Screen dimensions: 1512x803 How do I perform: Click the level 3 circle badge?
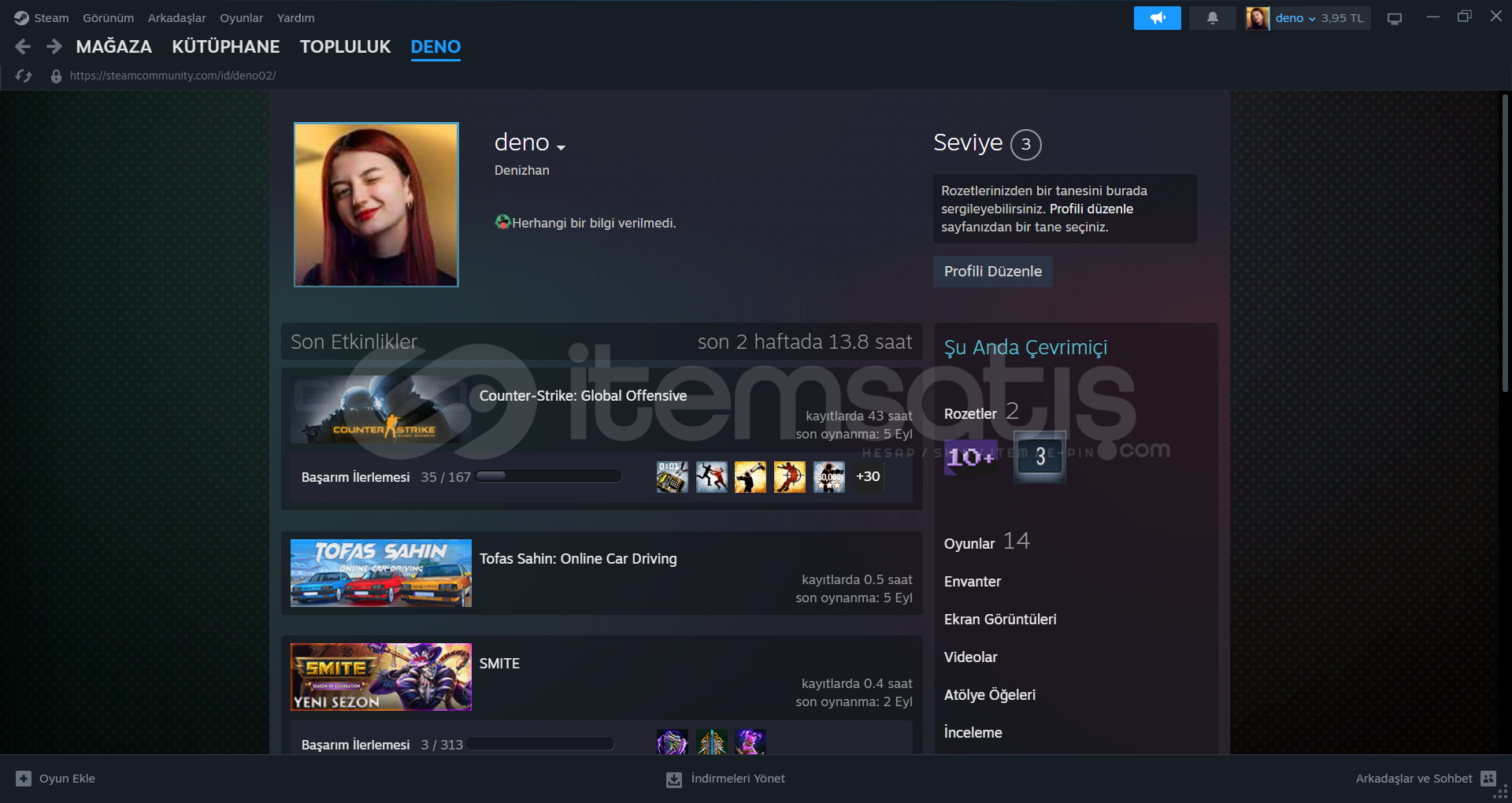pyautogui.click(x=1026, y=144)
